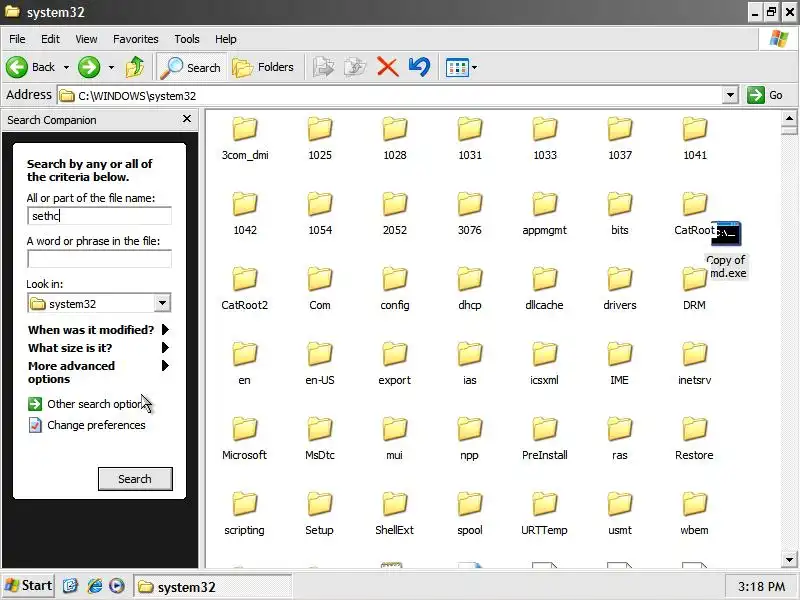Select the wbem folder

[x=694, y=514]
